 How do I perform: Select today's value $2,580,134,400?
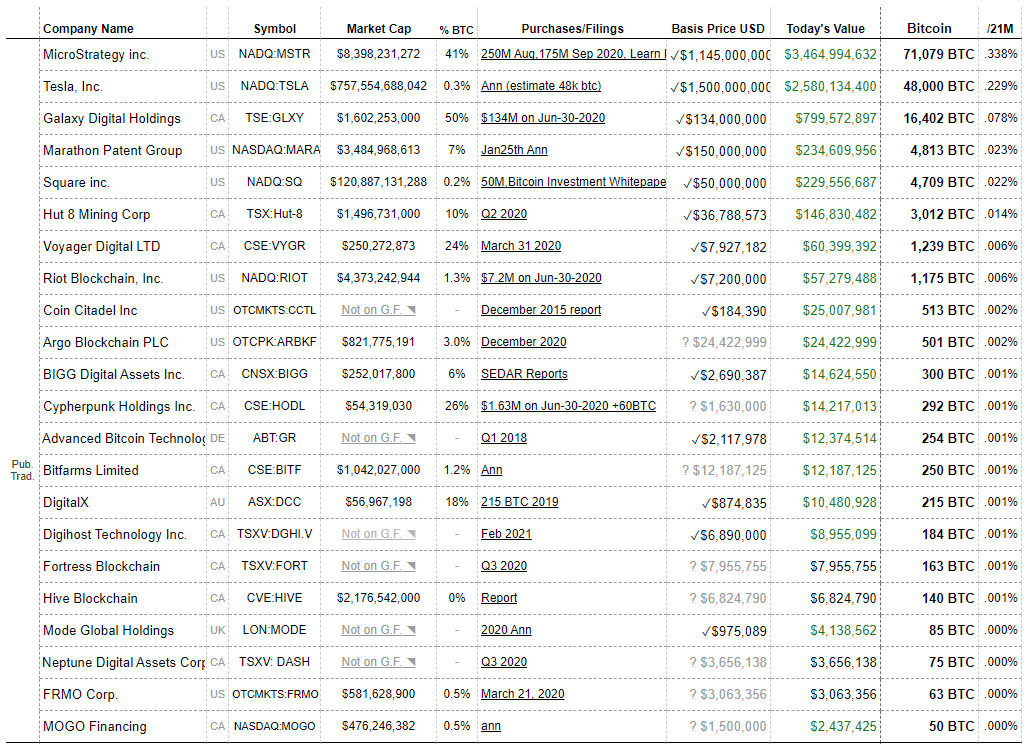click(825, 86)
